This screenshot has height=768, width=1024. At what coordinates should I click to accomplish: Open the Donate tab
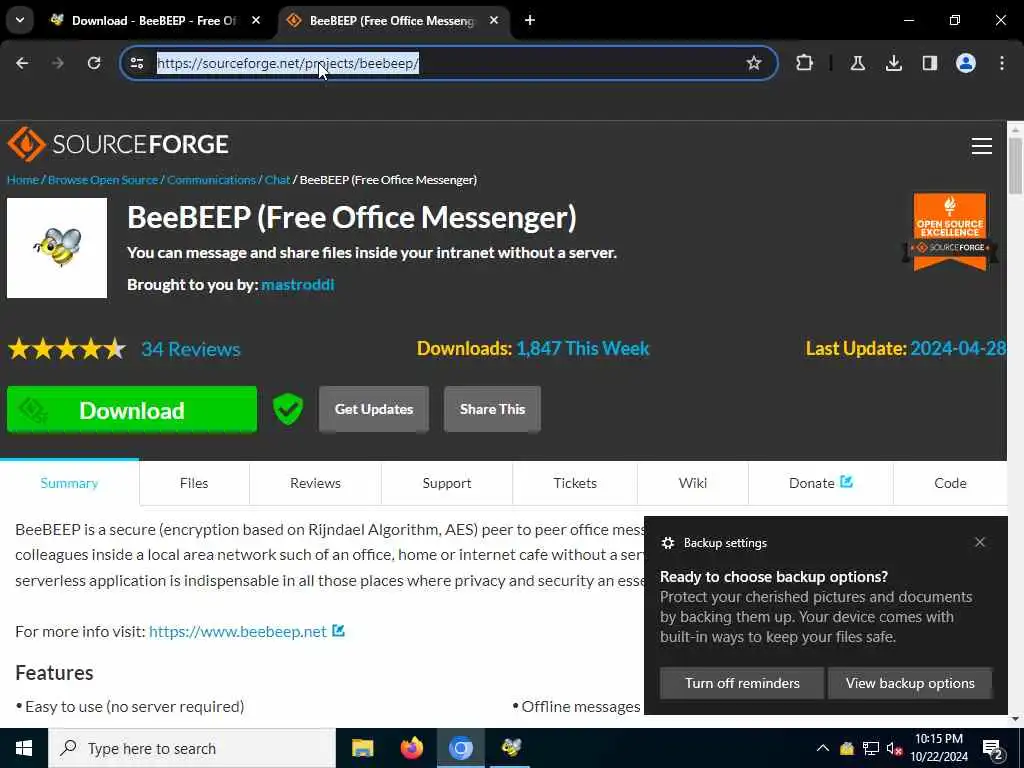tap(821, 483)
